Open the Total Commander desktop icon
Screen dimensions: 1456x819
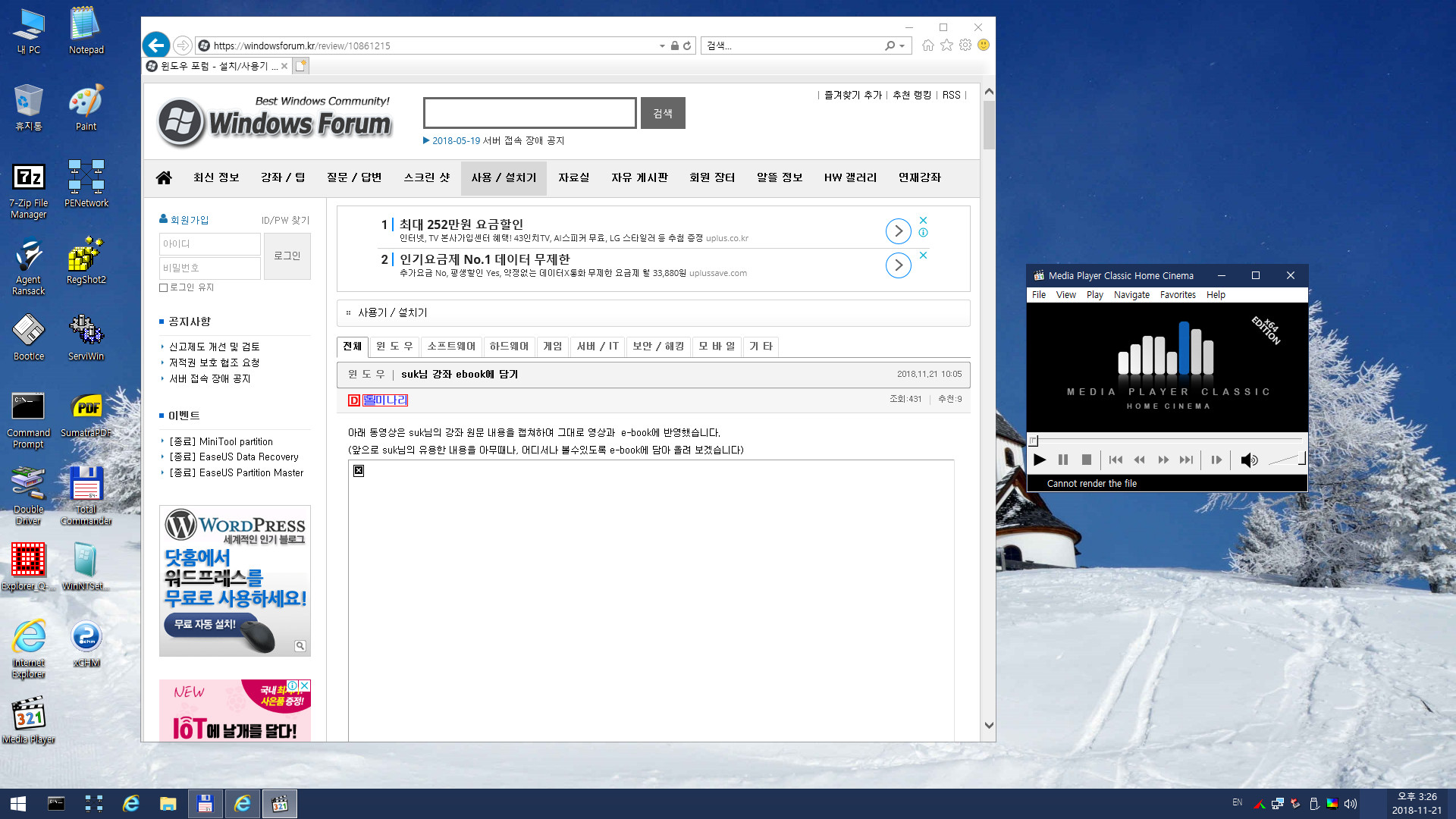(86, 496)
